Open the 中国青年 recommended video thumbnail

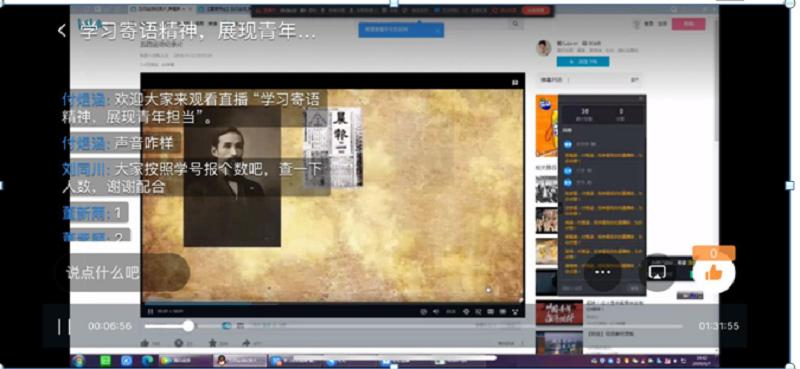pyautogui.click(x=559, y=312)
